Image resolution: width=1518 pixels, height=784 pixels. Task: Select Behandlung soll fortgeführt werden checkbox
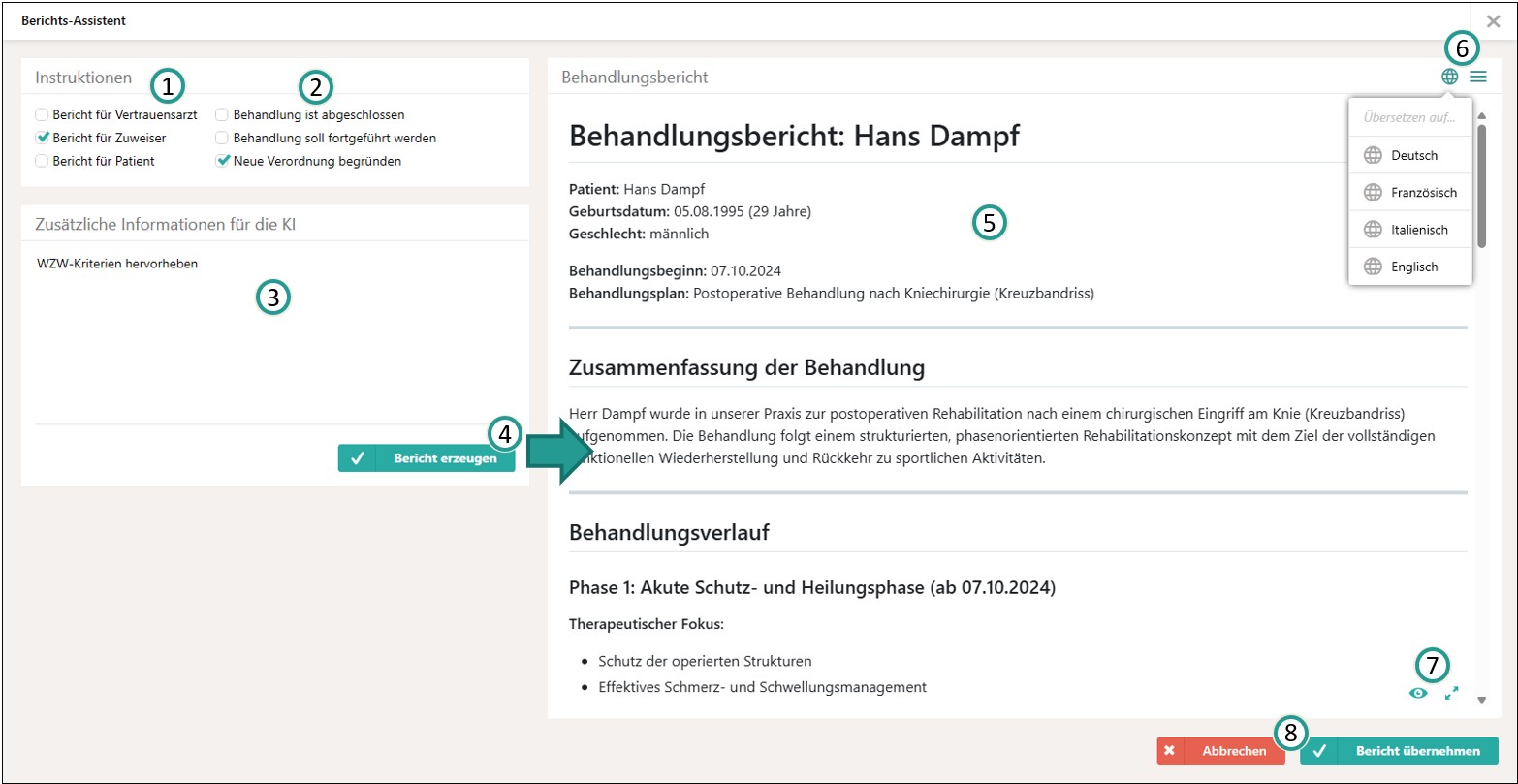(x=222, y=138)
